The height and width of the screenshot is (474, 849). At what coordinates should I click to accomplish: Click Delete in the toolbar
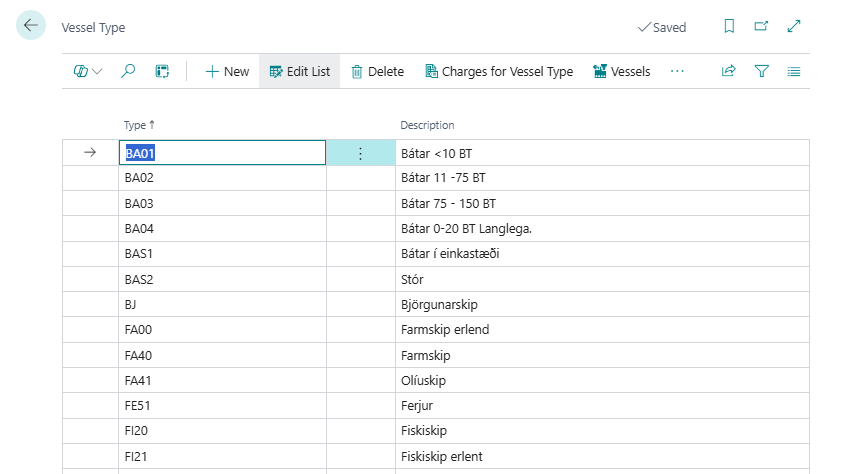(377, 71)
